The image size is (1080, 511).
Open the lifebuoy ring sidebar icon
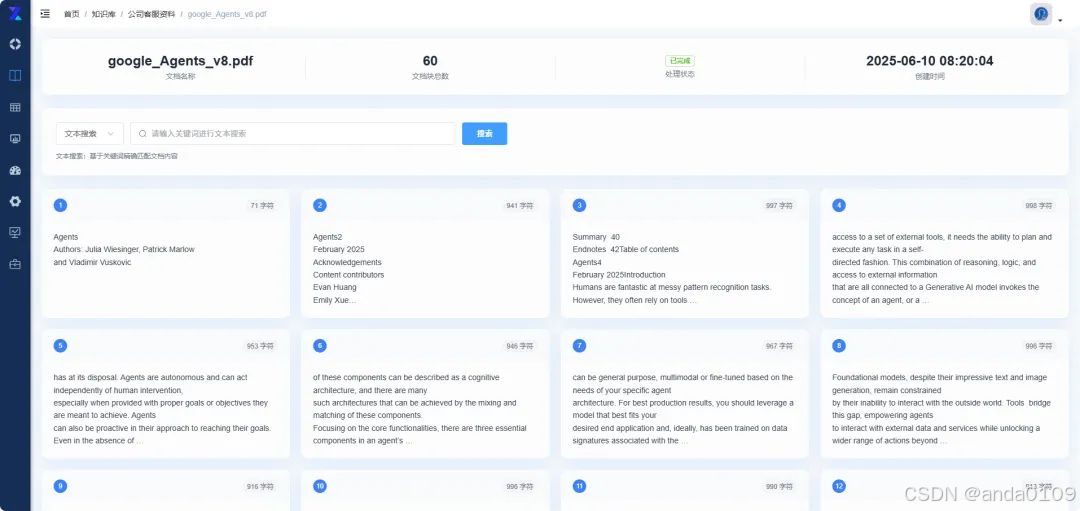pos(15,44)
